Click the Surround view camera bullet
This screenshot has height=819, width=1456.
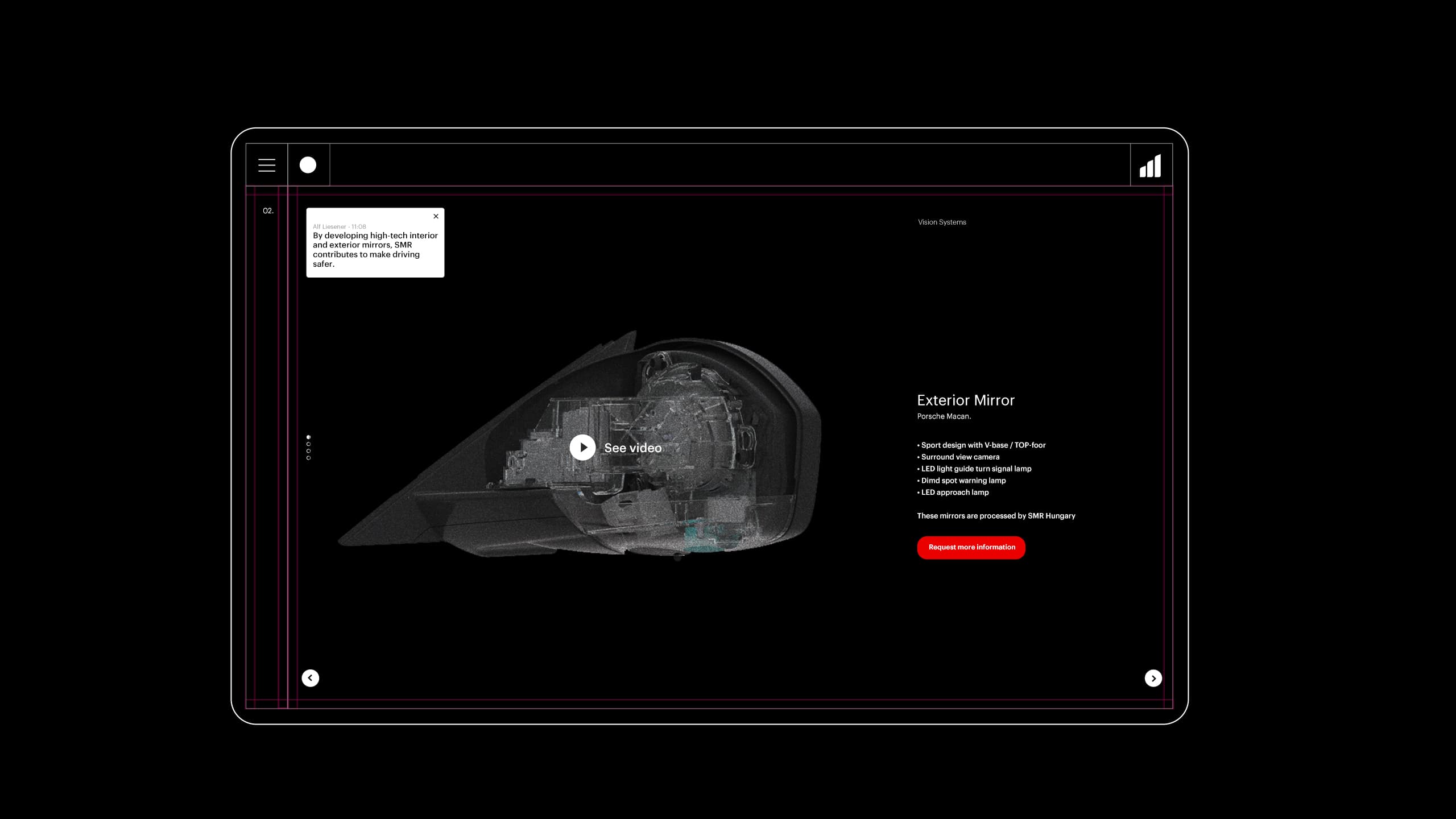tap(959, 457)
